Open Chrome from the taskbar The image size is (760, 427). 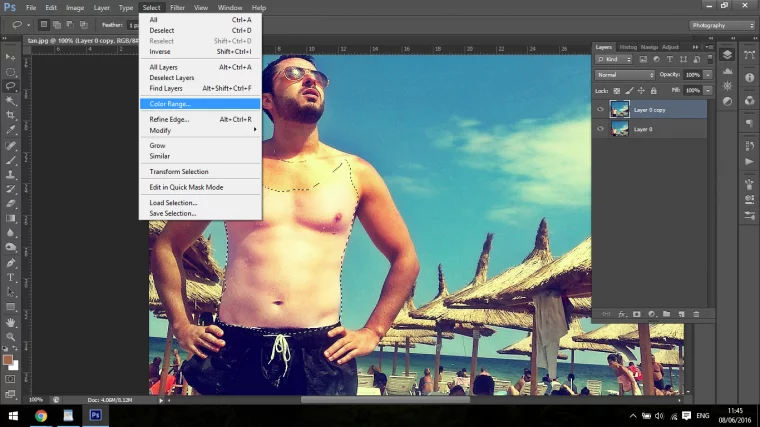(x=41, y=415)
